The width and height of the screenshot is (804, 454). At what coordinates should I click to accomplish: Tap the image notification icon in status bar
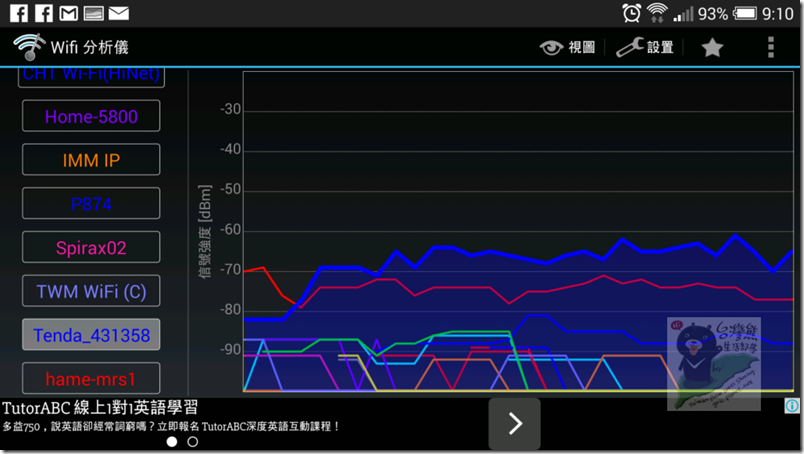(x=93, y=13)
